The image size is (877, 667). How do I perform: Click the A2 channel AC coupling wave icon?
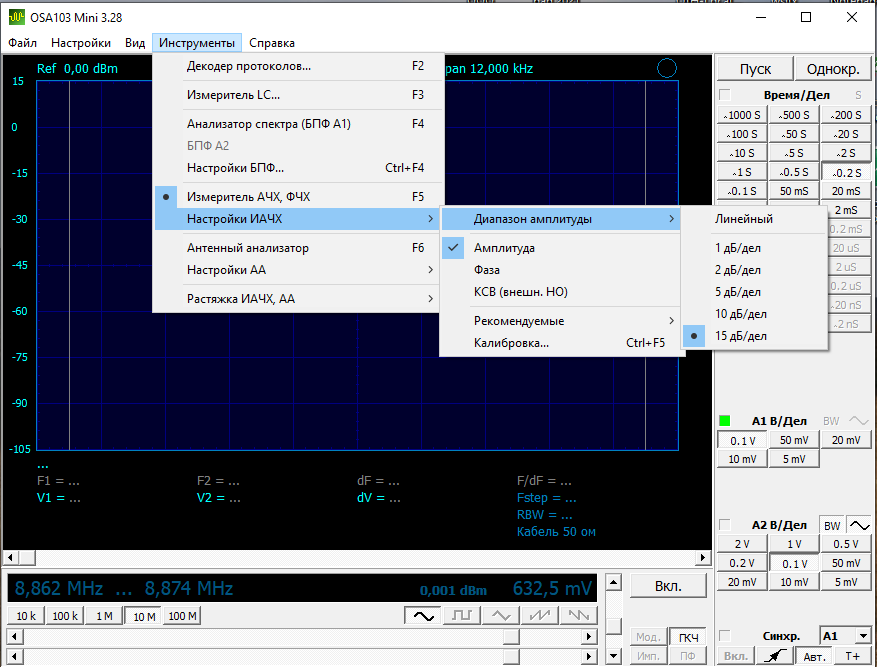tap(859, 525)
